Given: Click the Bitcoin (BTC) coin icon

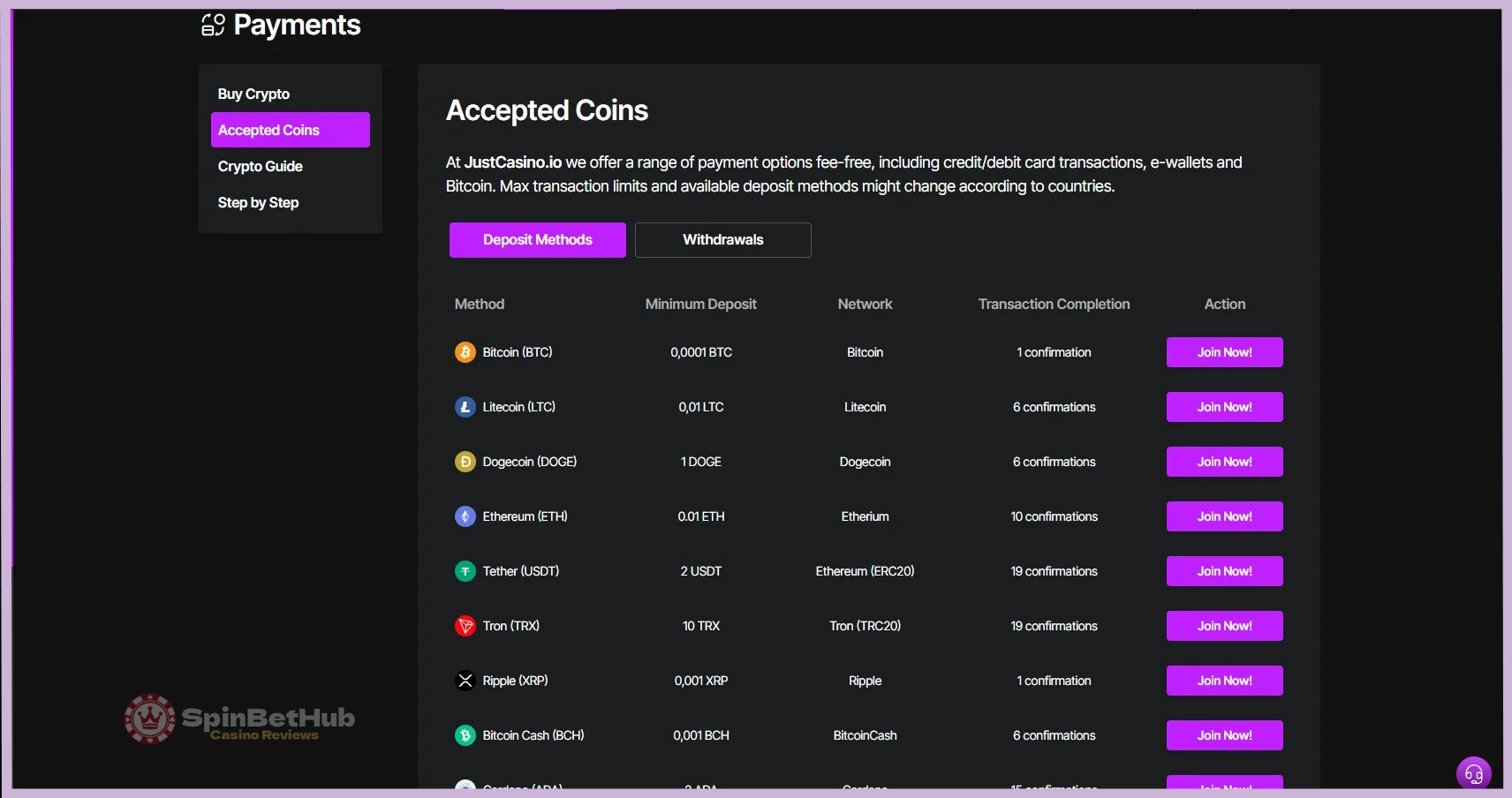Looking at the screenshot, I should coord(465,352).
